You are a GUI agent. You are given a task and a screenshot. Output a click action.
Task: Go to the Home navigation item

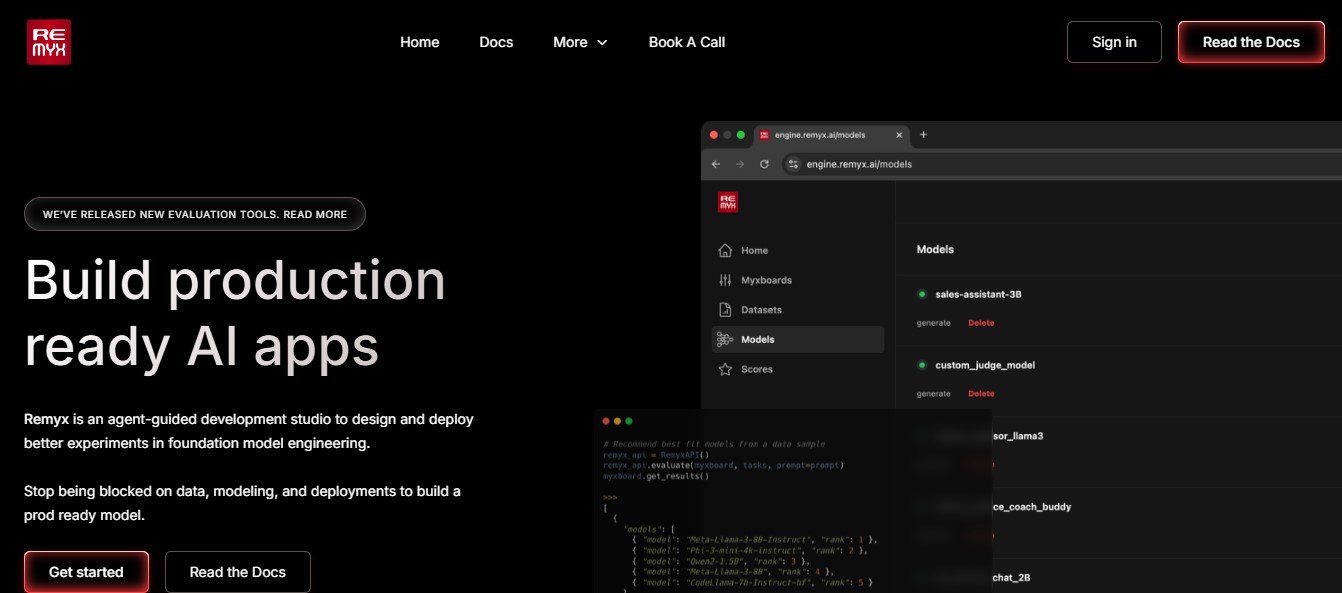click(419, 42)
